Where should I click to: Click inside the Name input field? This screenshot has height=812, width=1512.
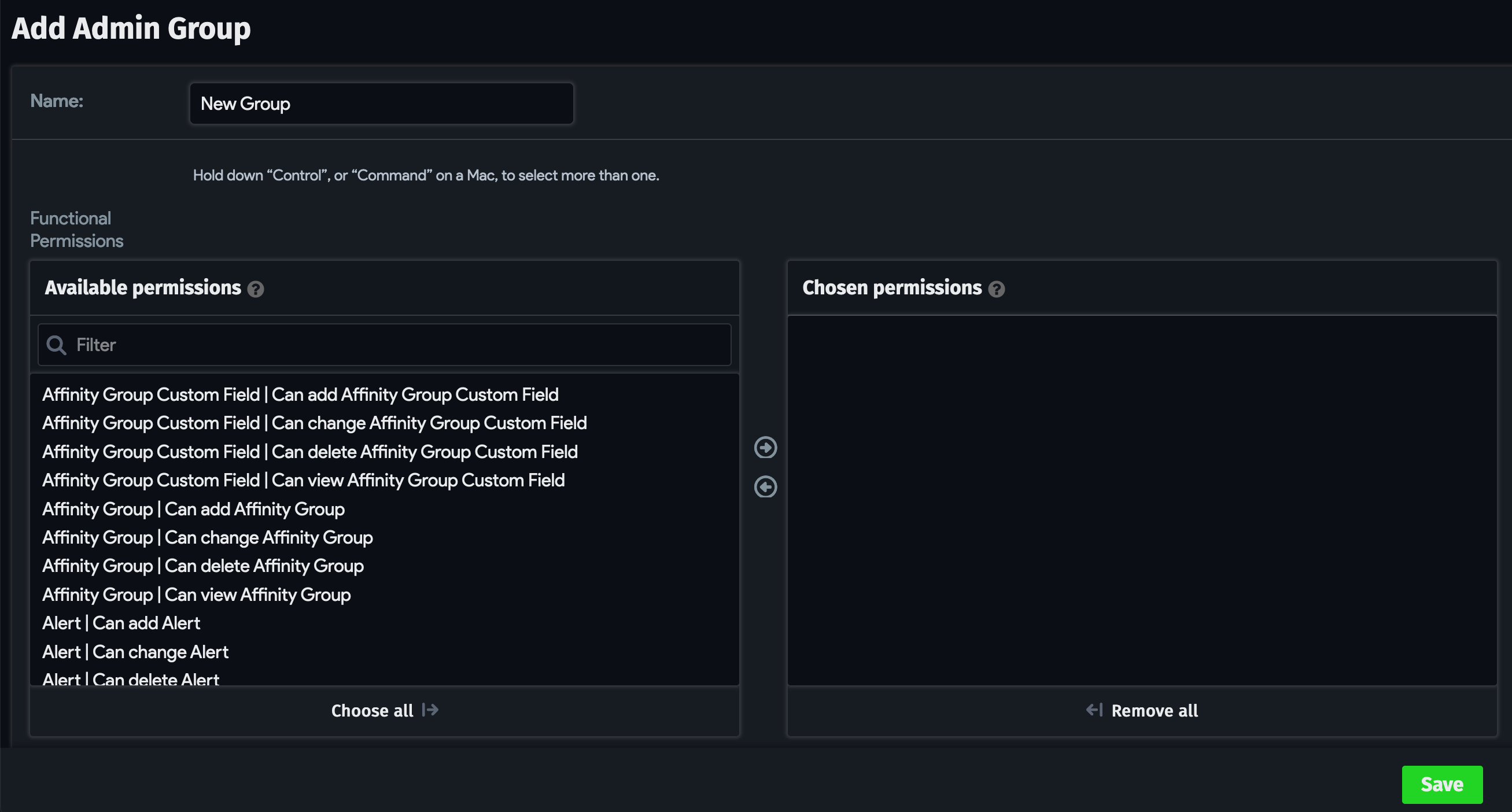381,104
